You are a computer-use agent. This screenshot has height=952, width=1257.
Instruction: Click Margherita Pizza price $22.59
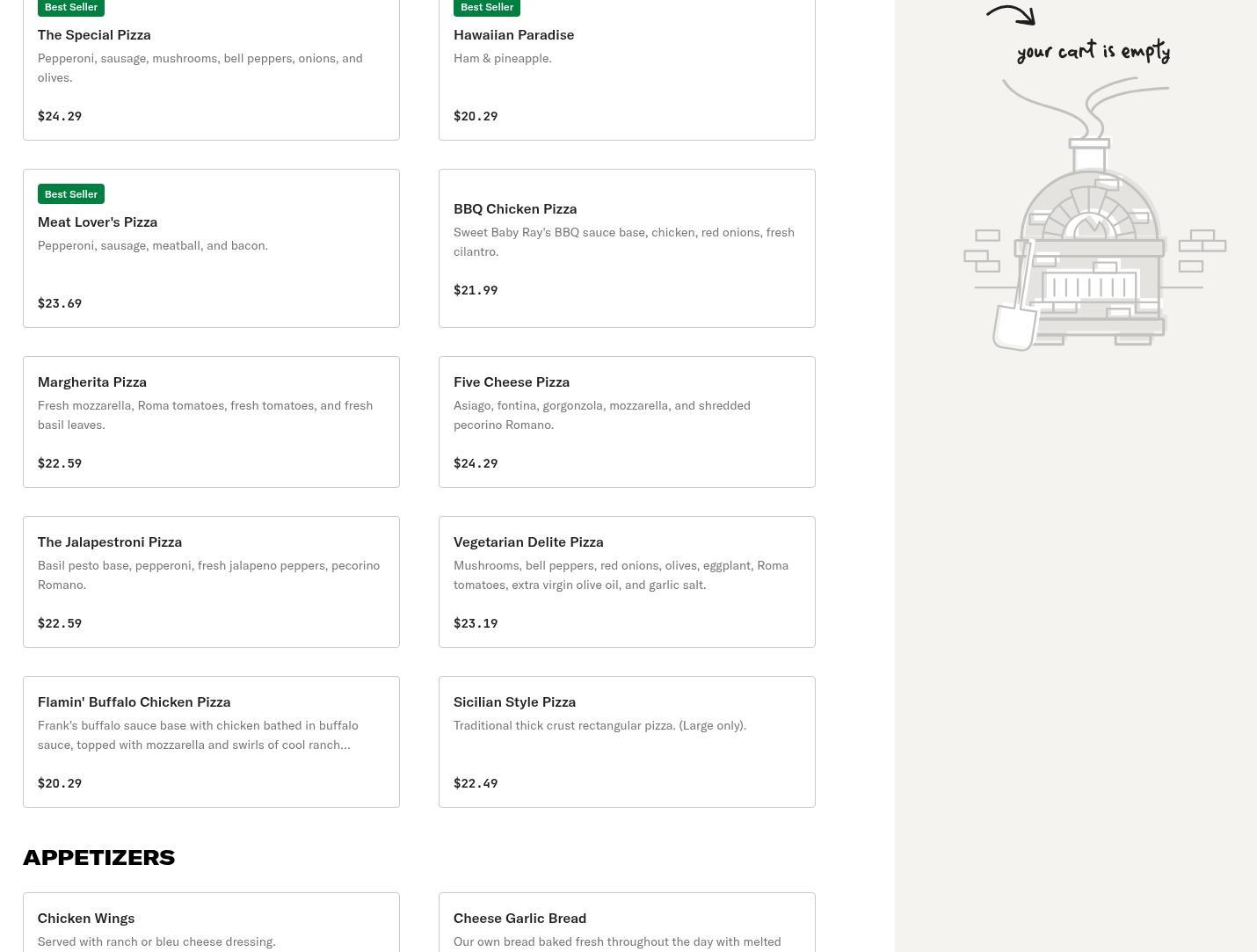tap(60, 463)
